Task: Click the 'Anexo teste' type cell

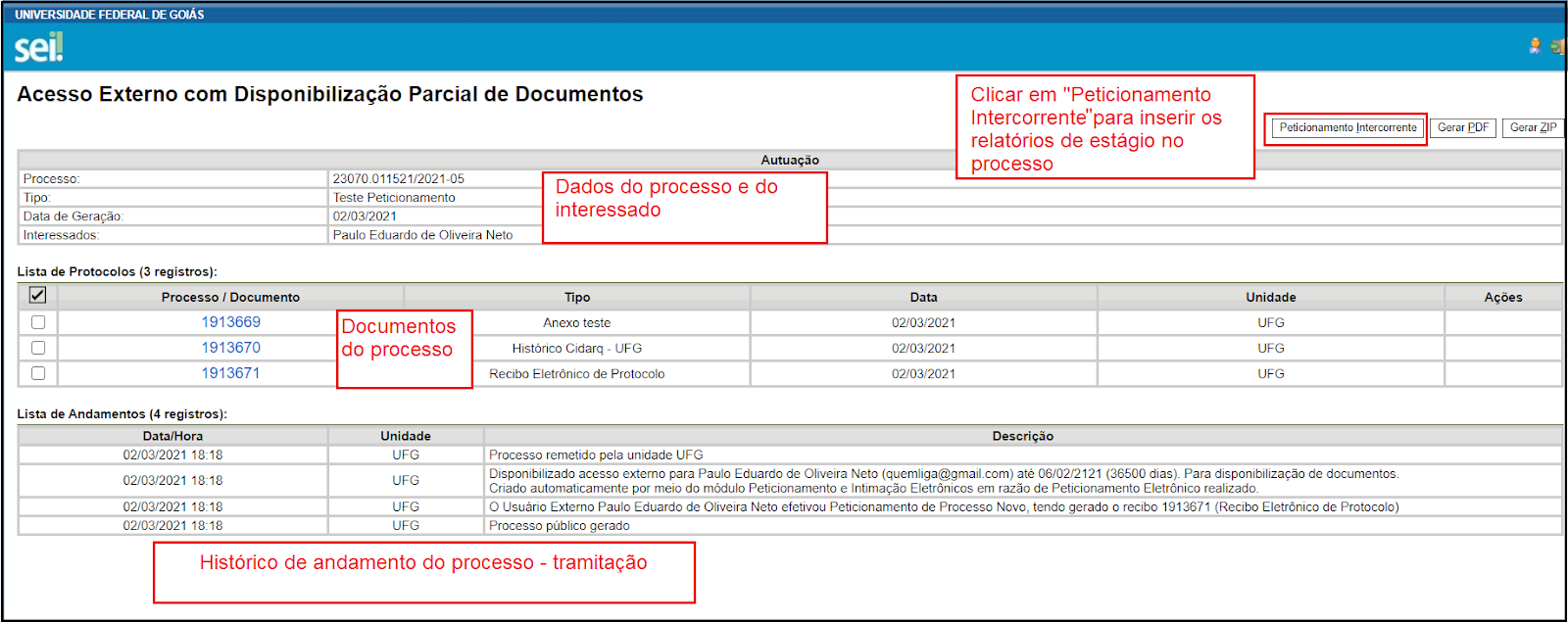Action: [576, 323]
